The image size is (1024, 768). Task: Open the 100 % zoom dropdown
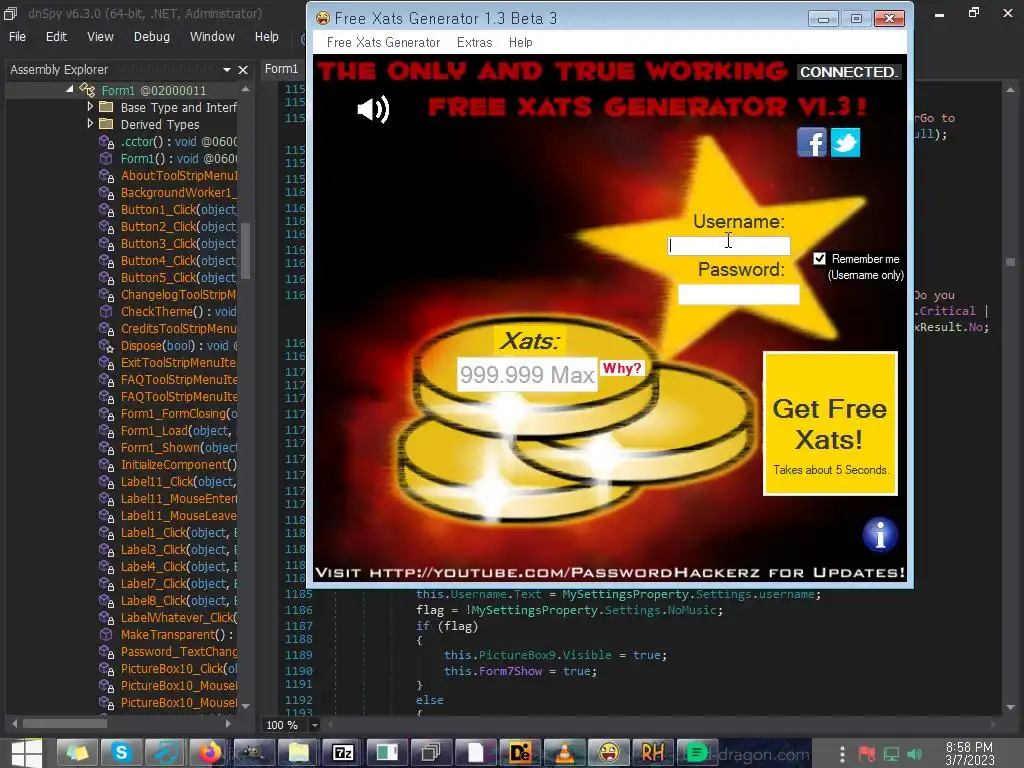click(315, 725)
